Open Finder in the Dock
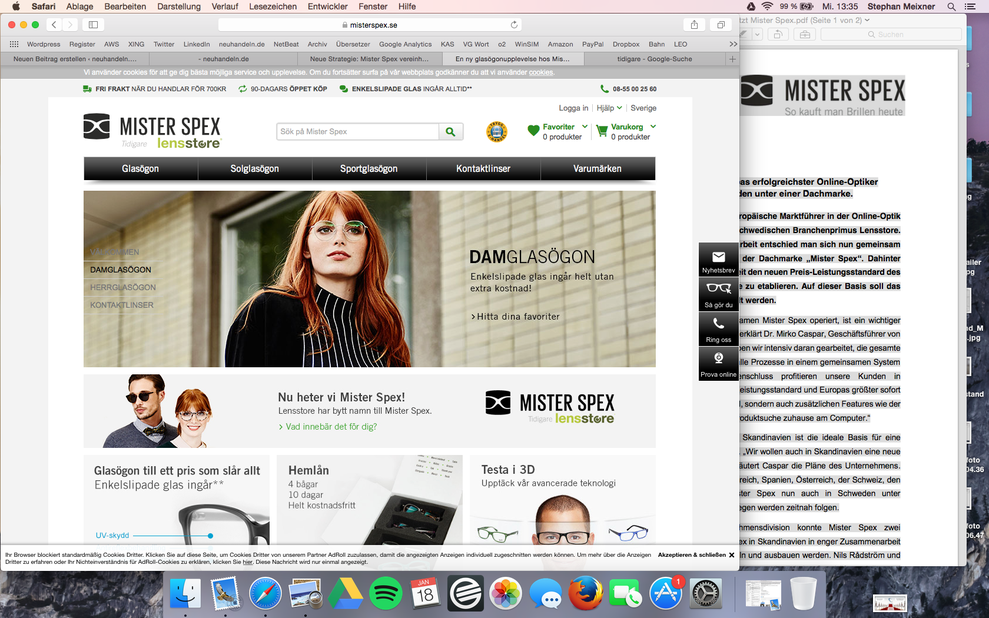 tap(185, 593)
